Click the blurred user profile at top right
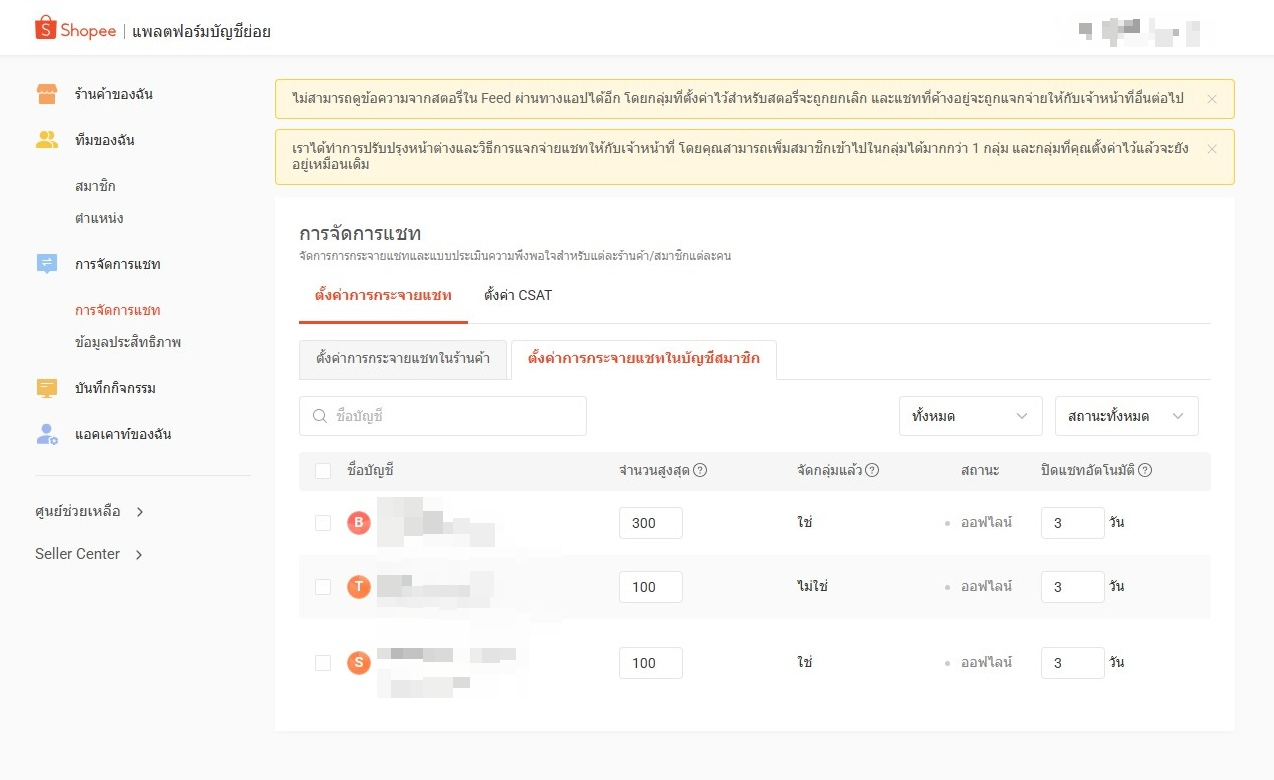1274x780 pixels. tap(1139, 31)
